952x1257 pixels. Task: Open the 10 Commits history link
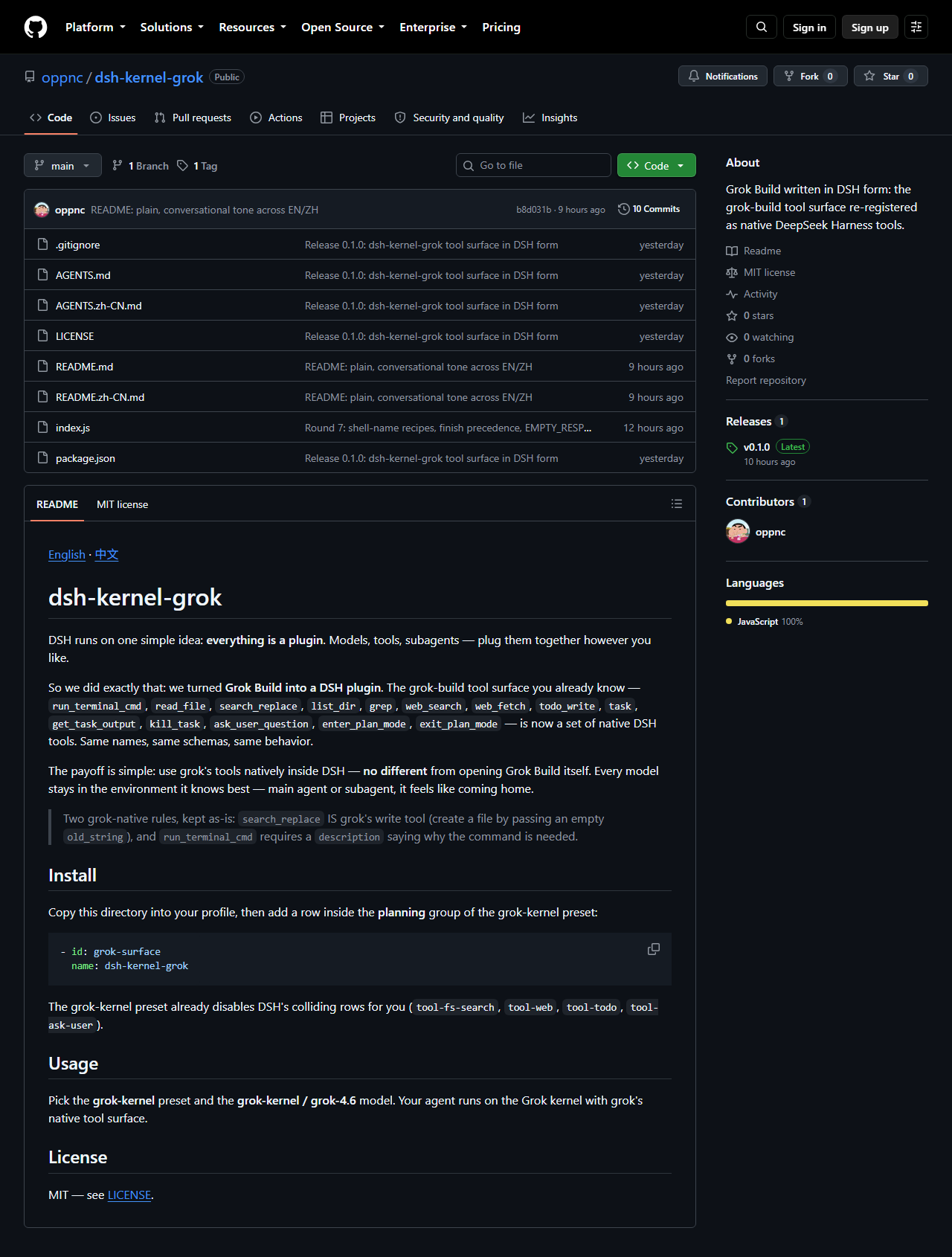tap(649, 209)
